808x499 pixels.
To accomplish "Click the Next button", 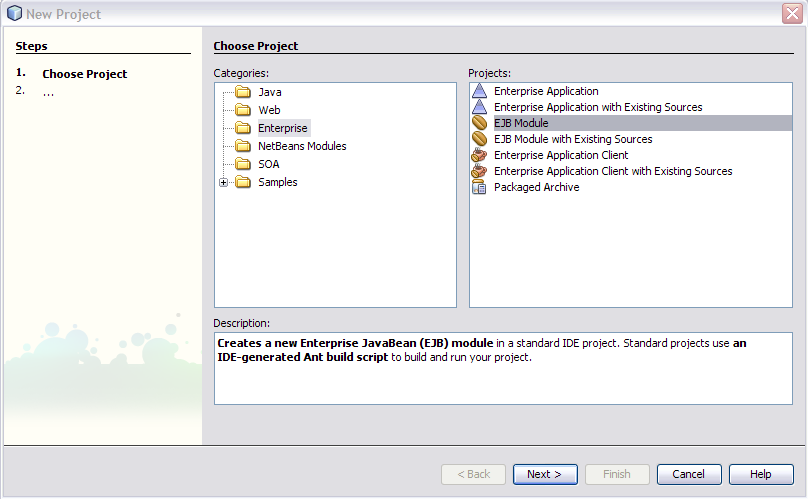I will coord(545,474).
